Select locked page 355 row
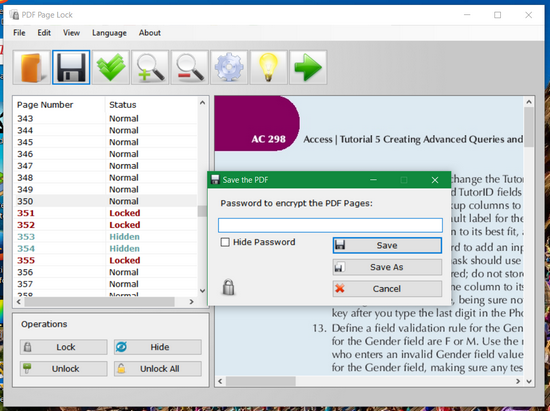 click(x=106, y=260)
